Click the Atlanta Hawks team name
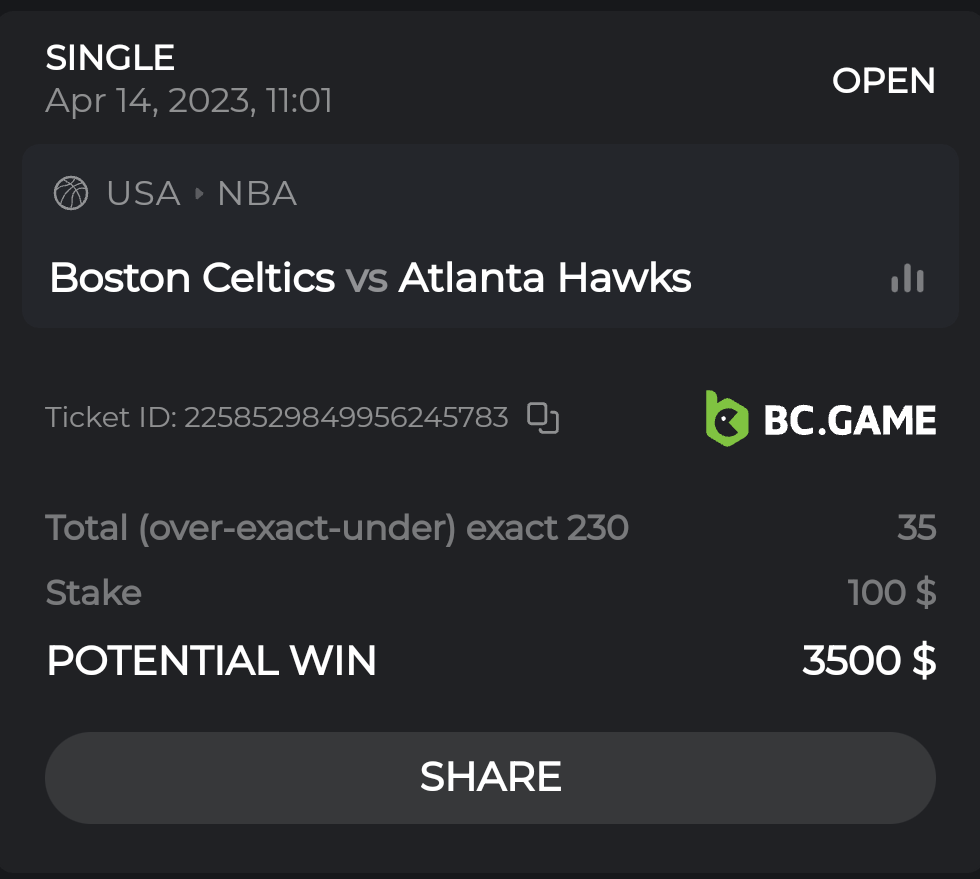The image size is (980, 879). (x=545, y=278)
